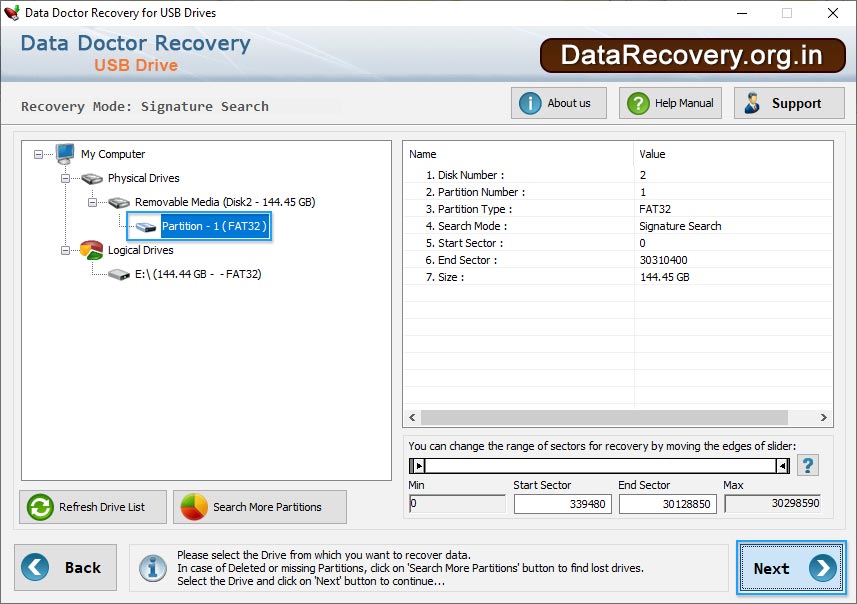
Task: Select Partition - 1 (FAT32) tree item
Action: (214, 226)
